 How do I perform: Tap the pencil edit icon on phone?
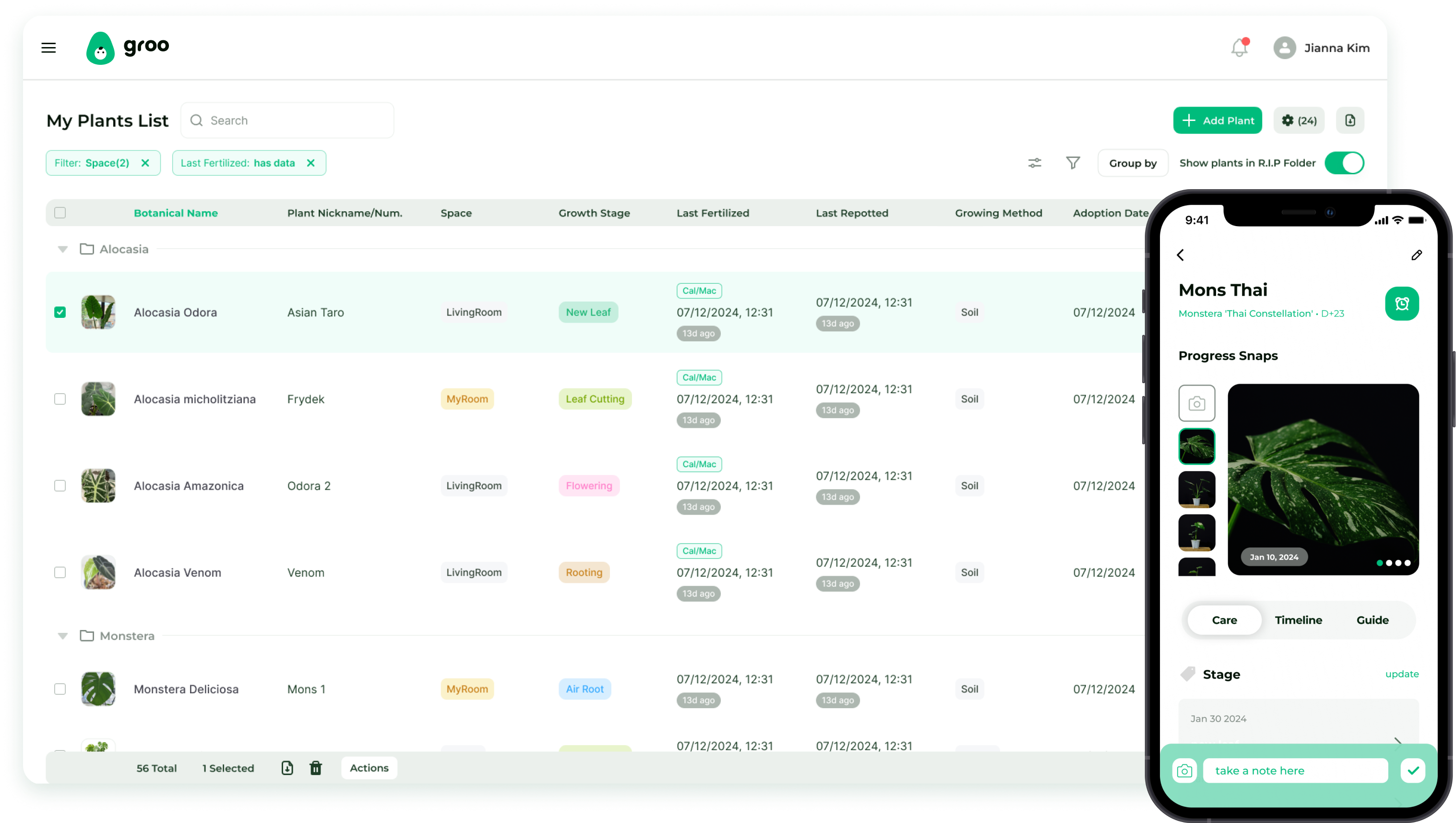click(1416, 255)
